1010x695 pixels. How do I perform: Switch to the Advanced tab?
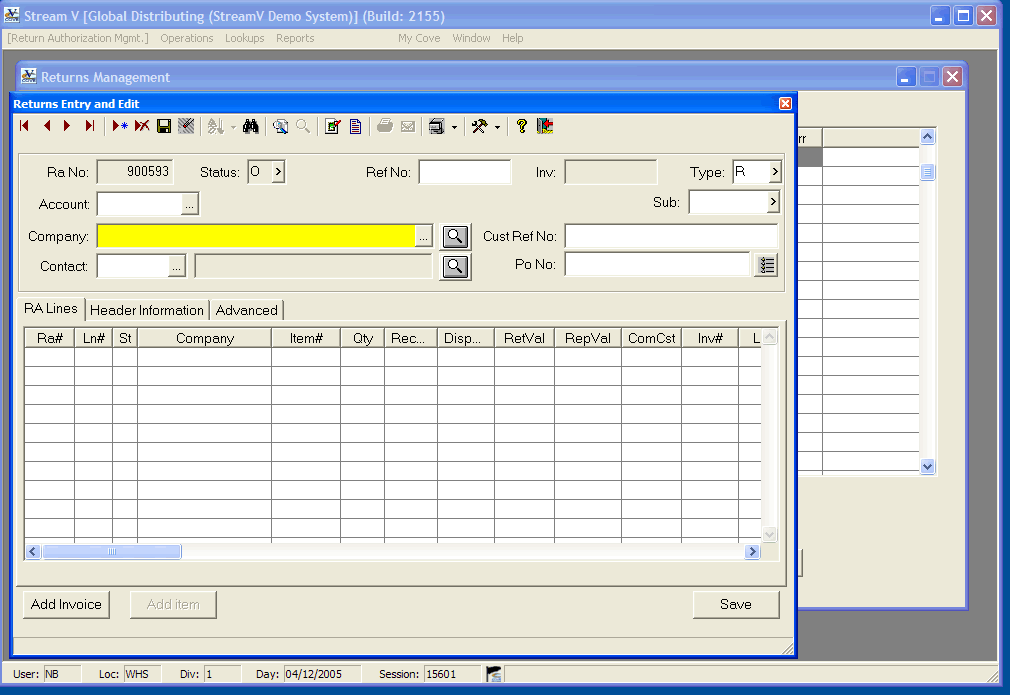(247, 310)
